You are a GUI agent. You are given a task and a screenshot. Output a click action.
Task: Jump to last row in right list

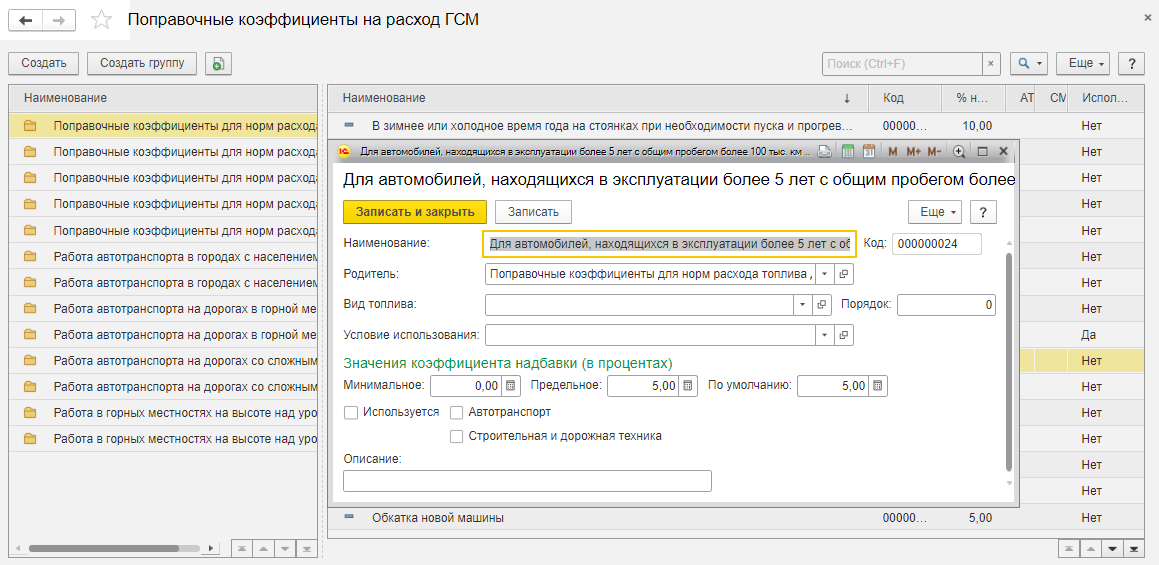(1134, 549)
